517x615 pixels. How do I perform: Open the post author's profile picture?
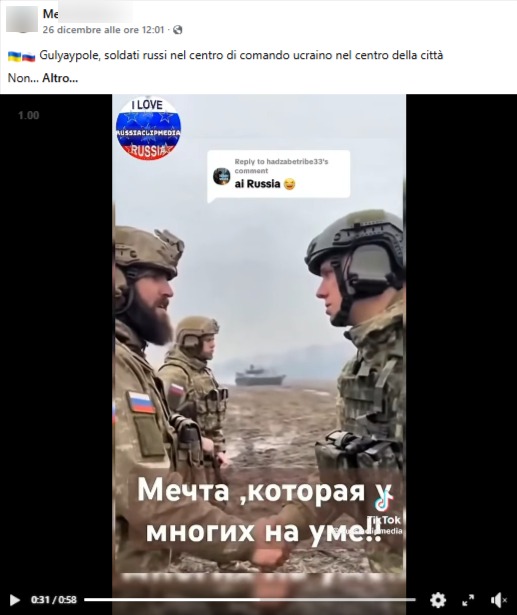click(x=22, y=19)
